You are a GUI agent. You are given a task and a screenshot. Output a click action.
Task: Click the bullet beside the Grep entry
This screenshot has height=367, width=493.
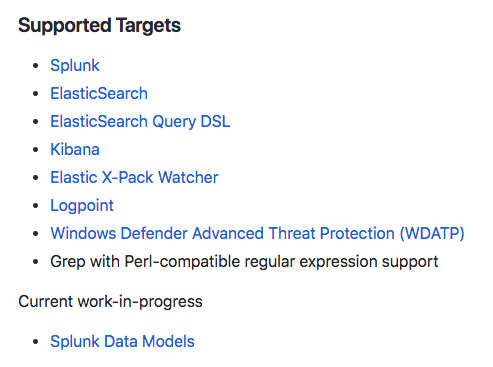click(x=36, y=262)
